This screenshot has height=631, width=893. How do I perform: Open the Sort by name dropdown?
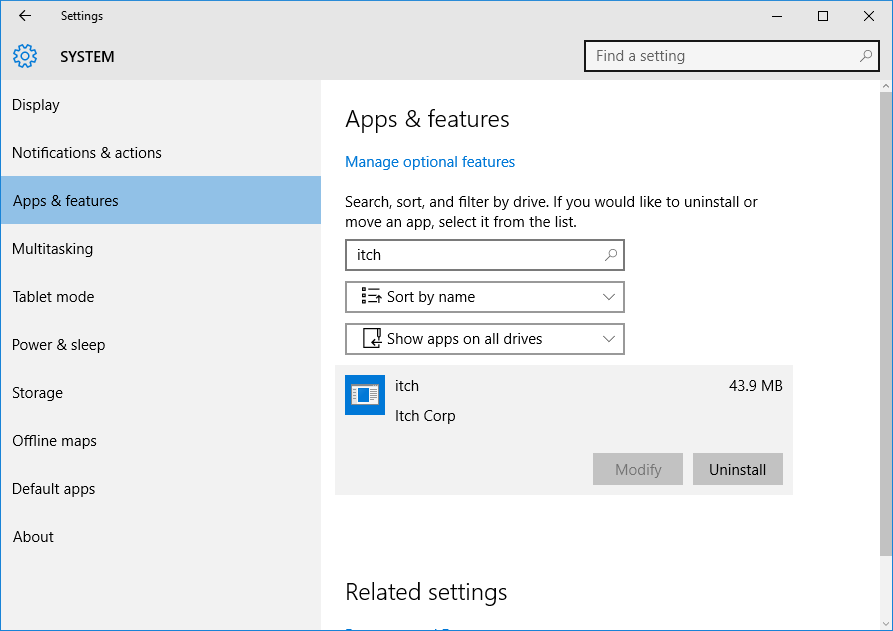(485, 297)
